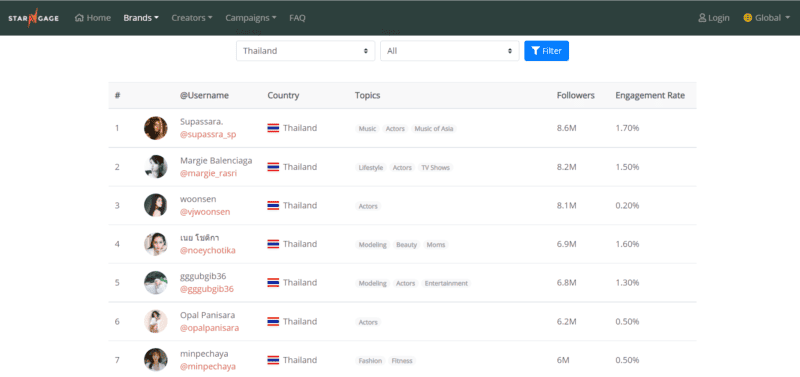Open gggubgib36's profile picture
800x377 pixels.
[156, 283]
